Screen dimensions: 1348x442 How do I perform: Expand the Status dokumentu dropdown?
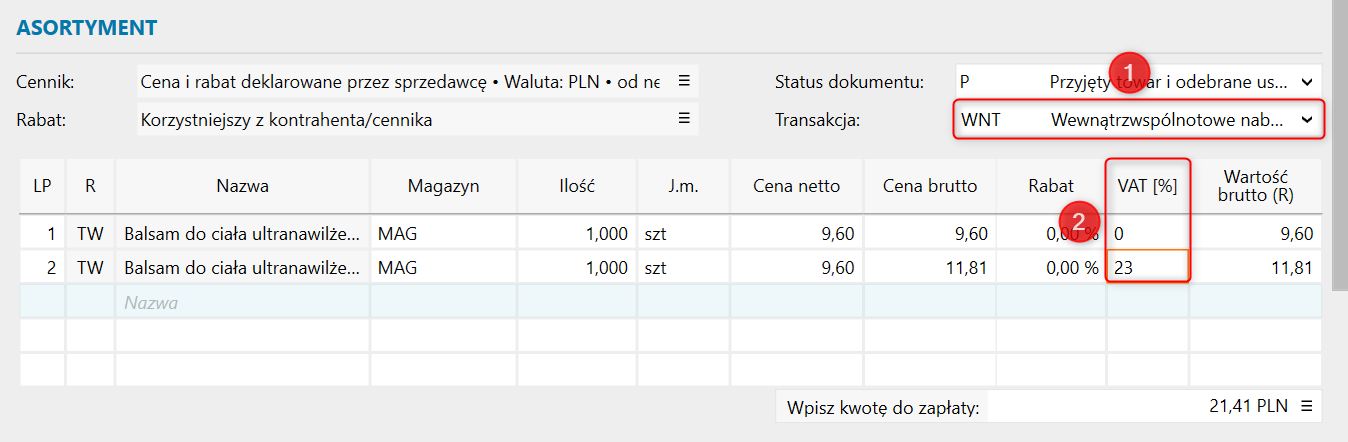click(1307, 82)
